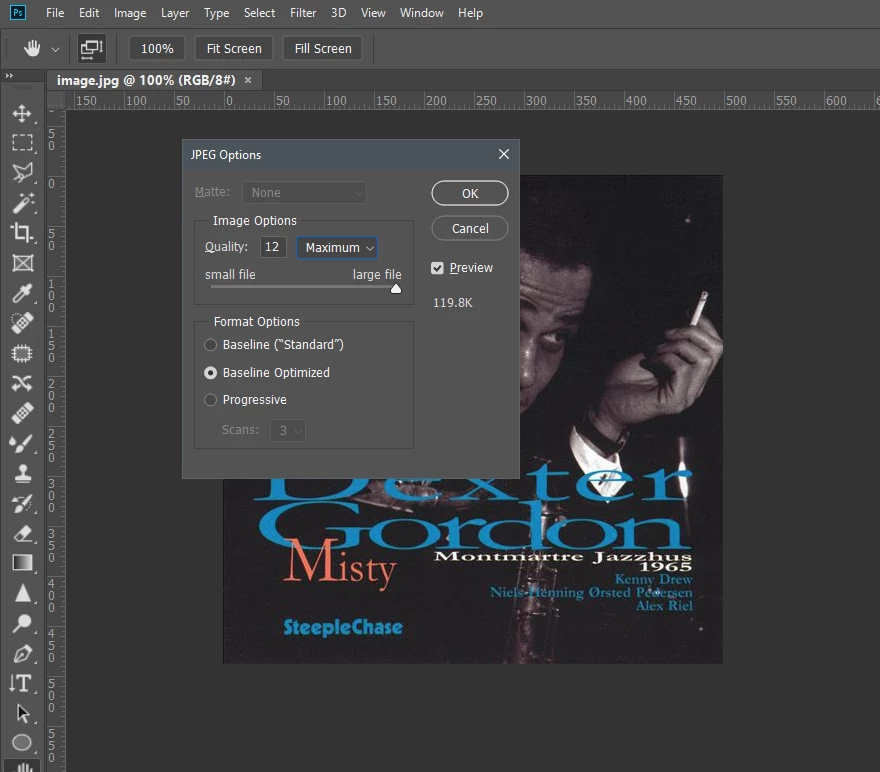This screenshot has width=880, height=772.
Task: Open the Select menu
Action: pyautogui.click(x=259, y=12)
